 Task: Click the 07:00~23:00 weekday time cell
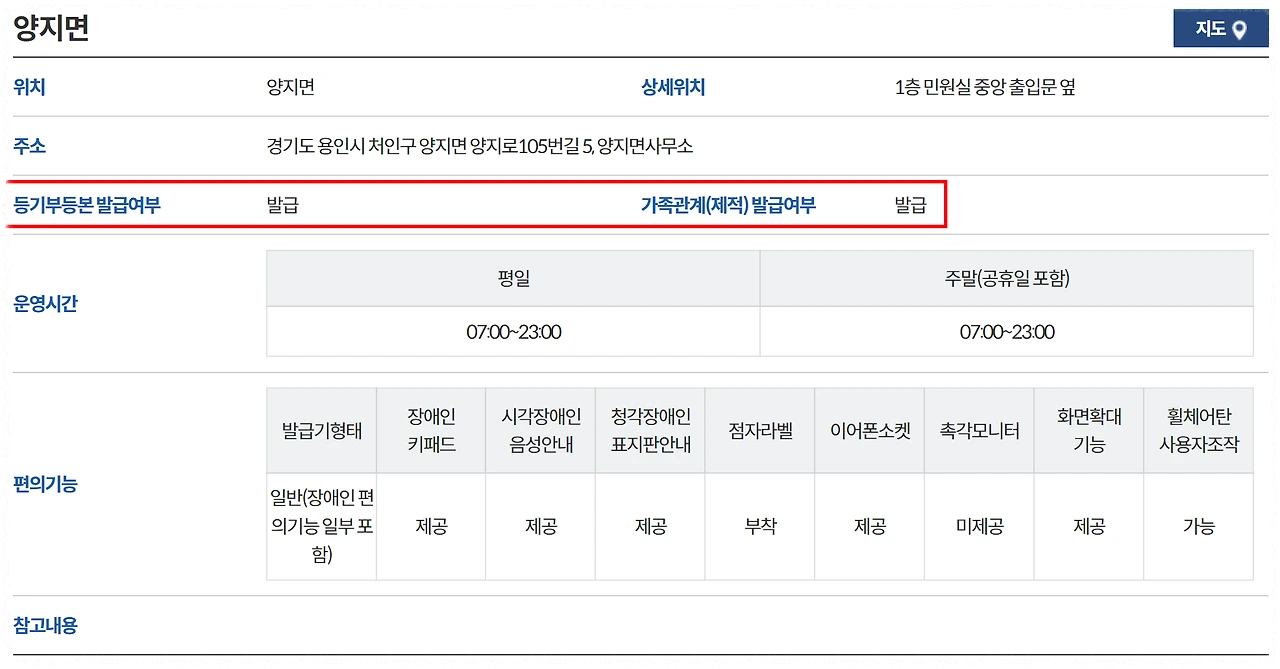click(513, 332)
